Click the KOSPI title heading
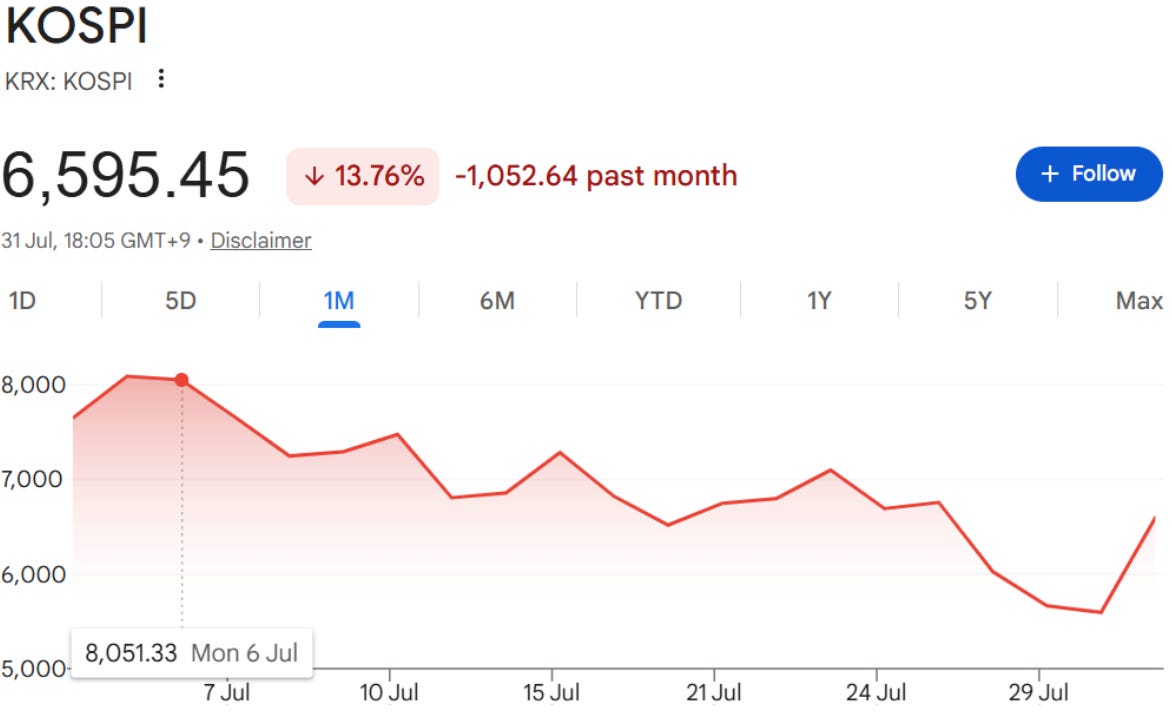Viewport: 1172px width, 718px height. [76, 25]
